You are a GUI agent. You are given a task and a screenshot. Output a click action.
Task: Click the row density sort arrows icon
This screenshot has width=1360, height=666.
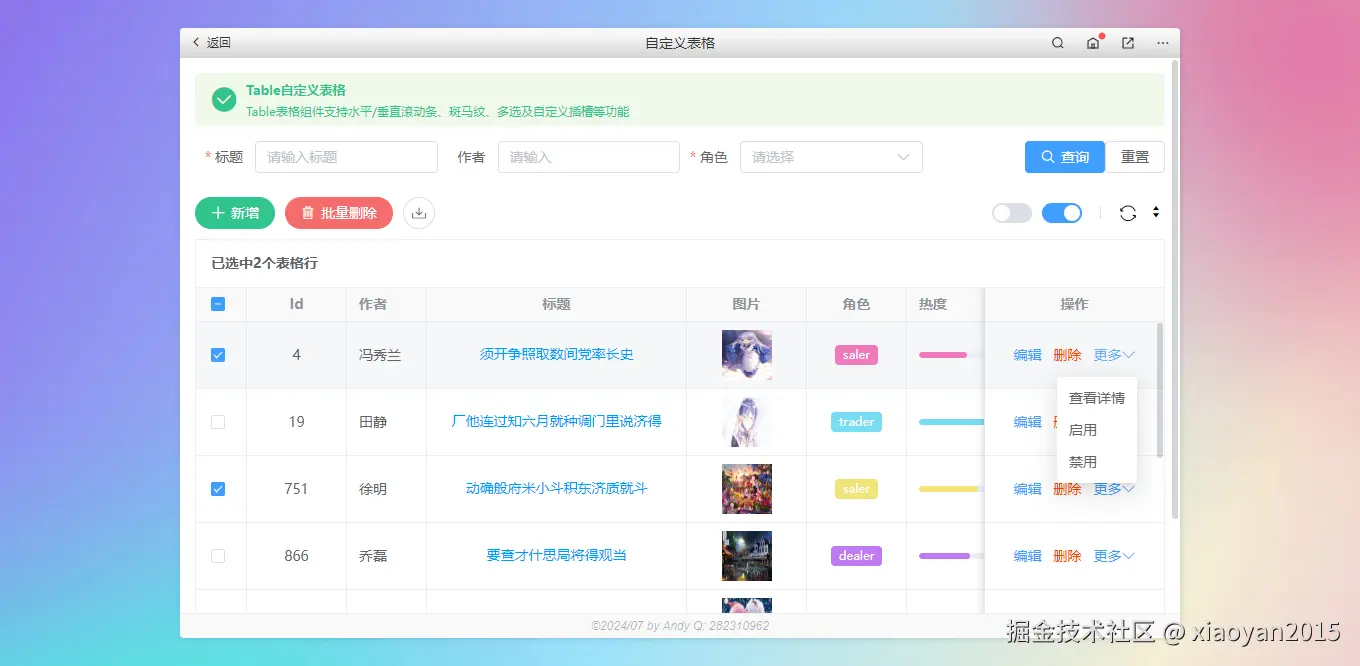(1155, 212)
